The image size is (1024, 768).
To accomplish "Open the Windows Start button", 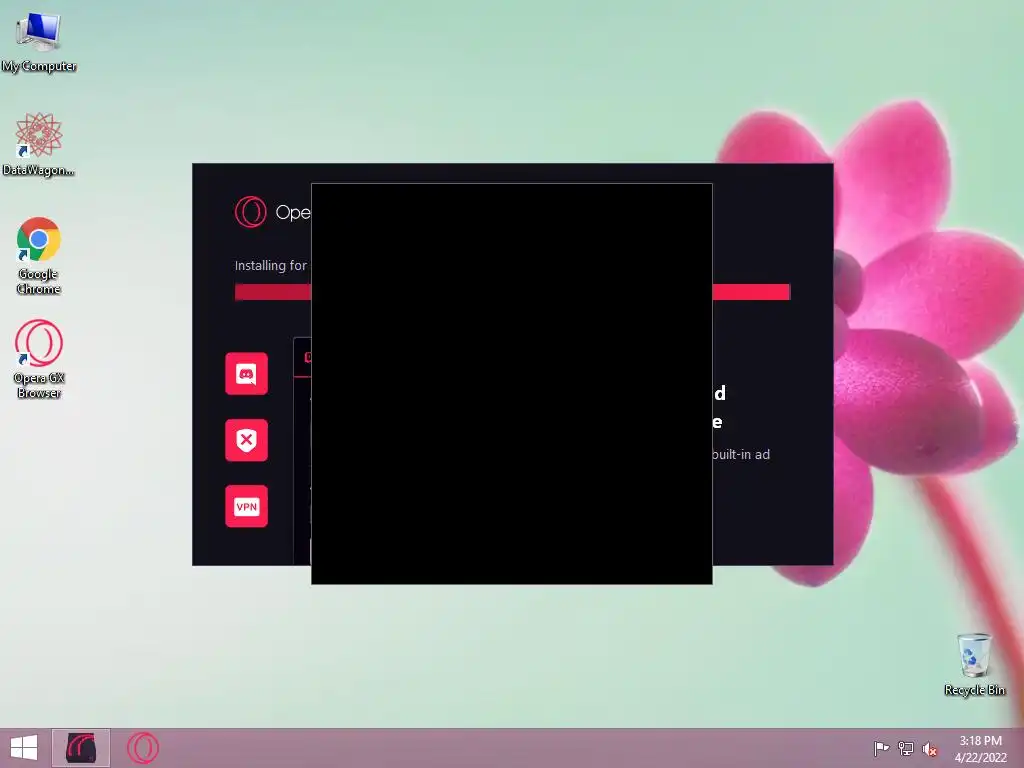I will 24,748.
